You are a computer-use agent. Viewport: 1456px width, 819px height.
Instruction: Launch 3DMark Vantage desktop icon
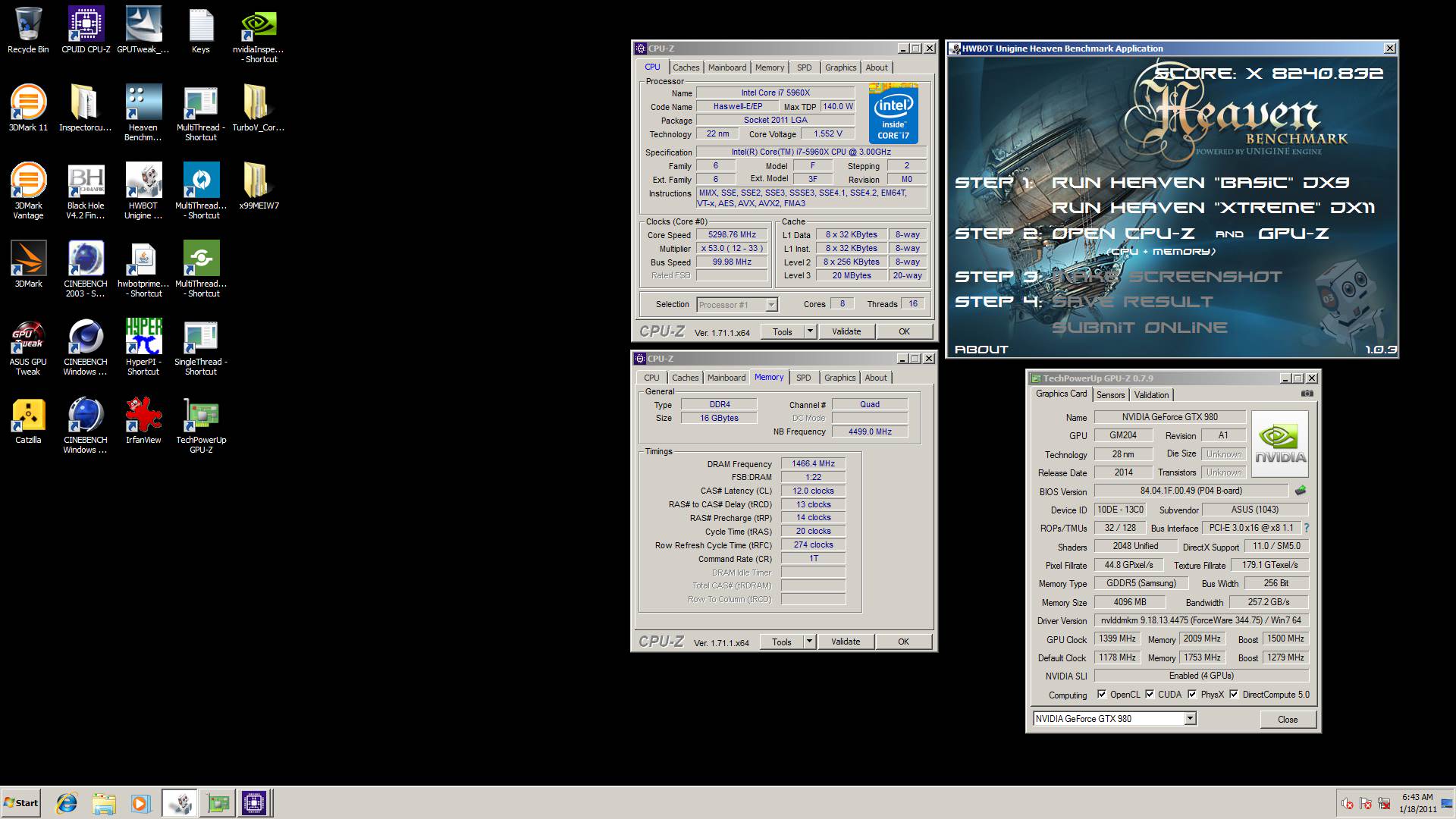[28, 191]
